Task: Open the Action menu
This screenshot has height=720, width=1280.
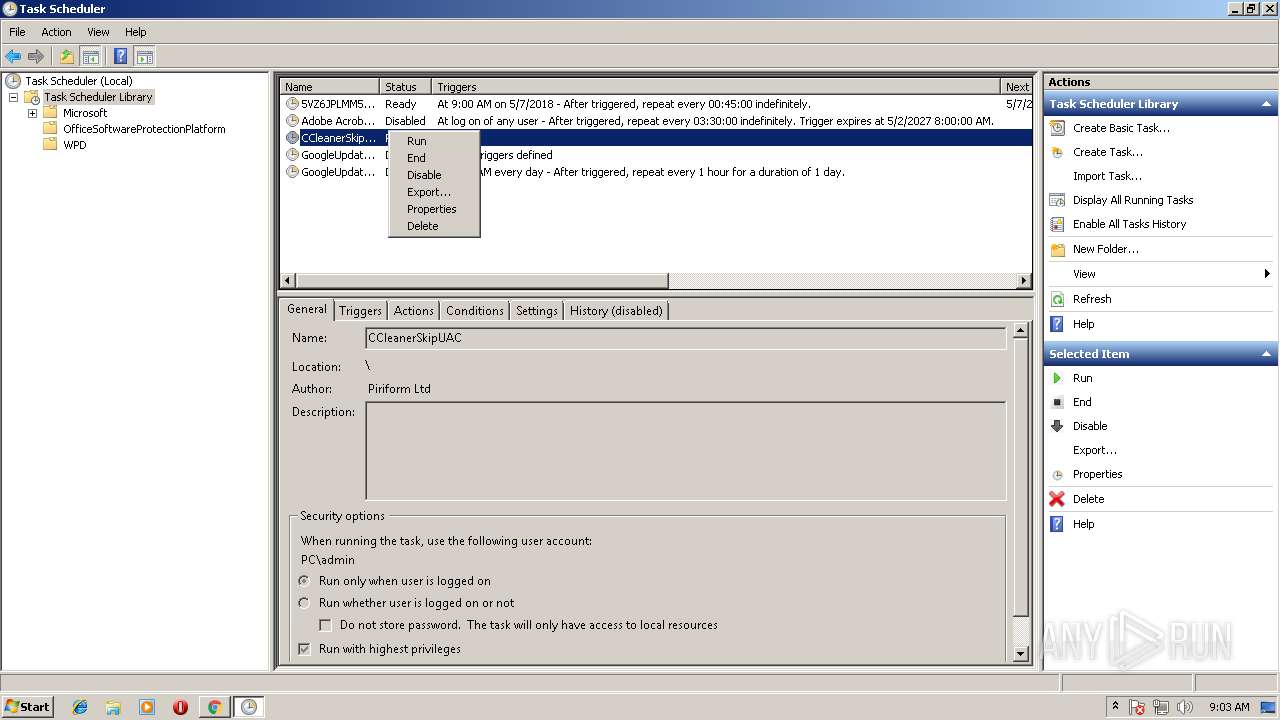Action: [x=56, y=32]
